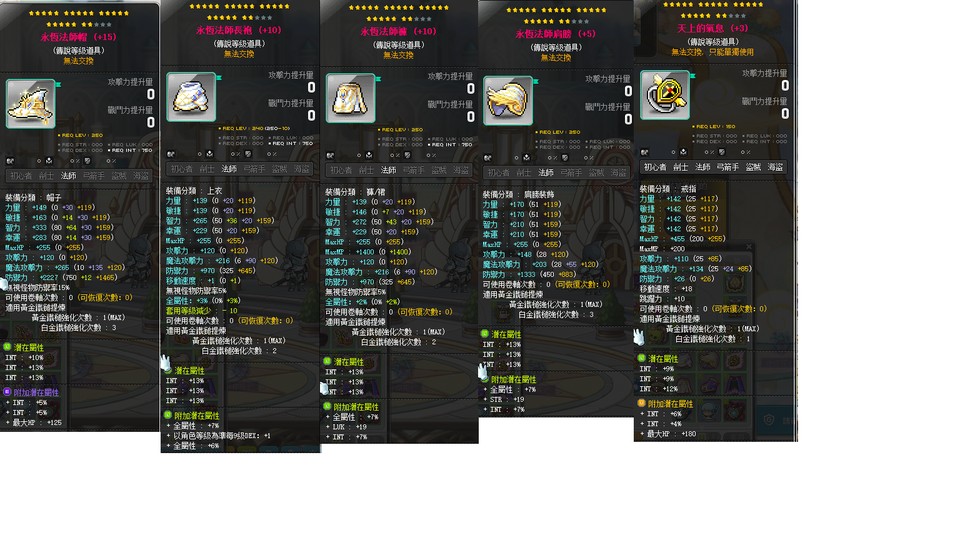960x540 pixels.
Task: Click the 永恆法師長袍 robe item icon
Action: [x=191, y=97]
